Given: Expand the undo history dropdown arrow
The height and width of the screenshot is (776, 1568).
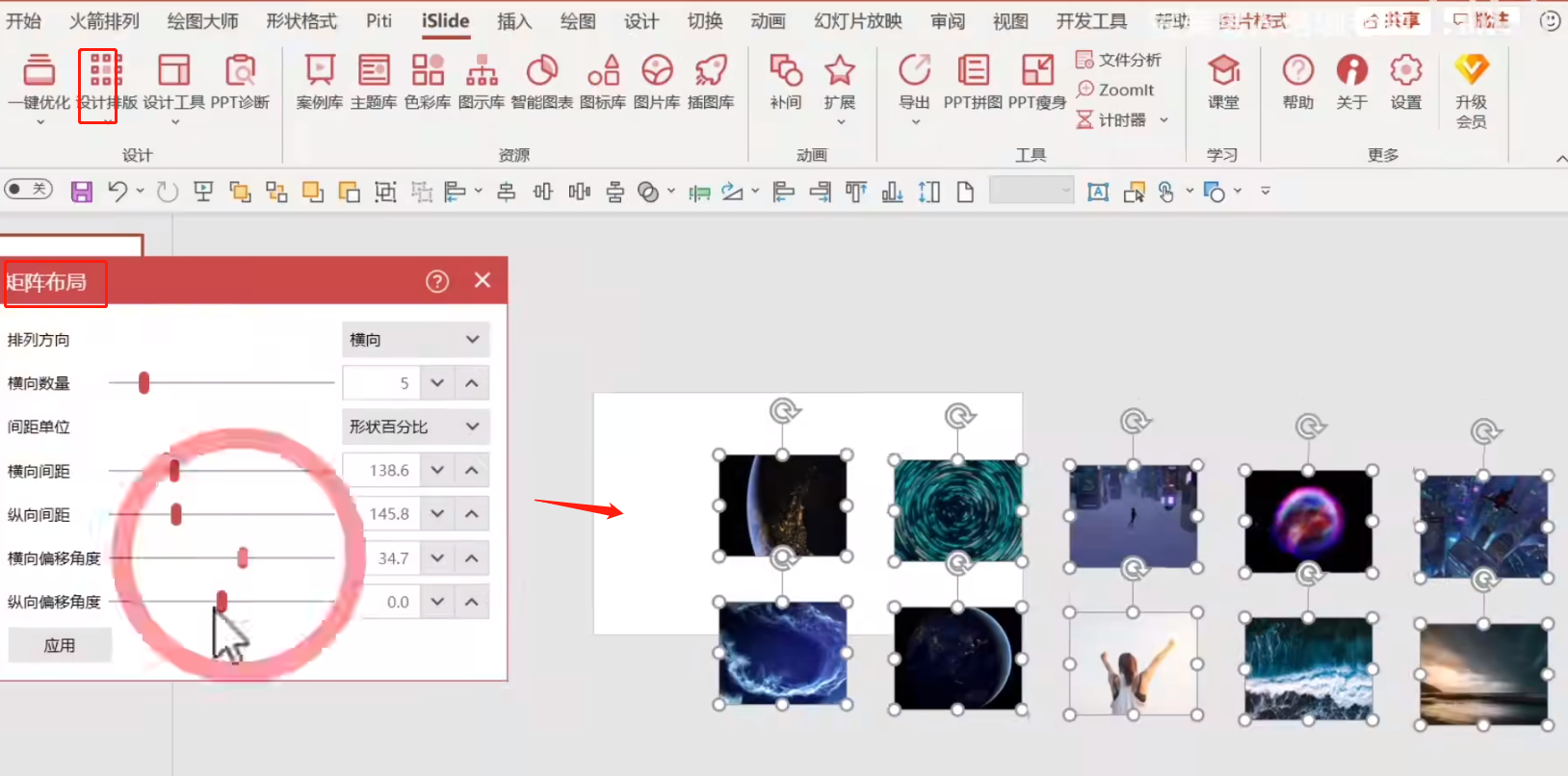Looking at the screenshot, I should [x=140, y=192].
